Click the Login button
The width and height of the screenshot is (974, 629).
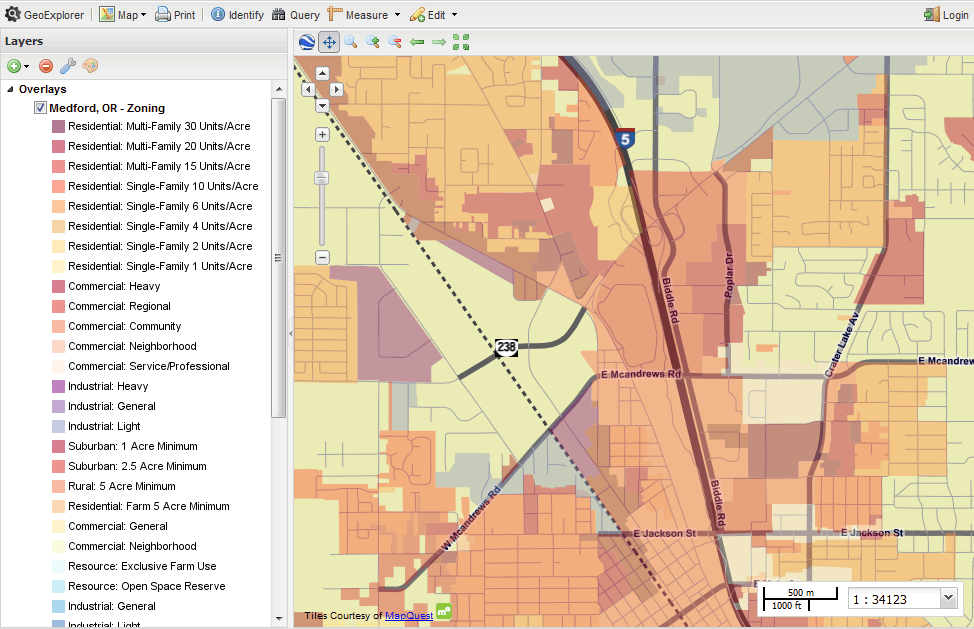(x=945, y=15)
